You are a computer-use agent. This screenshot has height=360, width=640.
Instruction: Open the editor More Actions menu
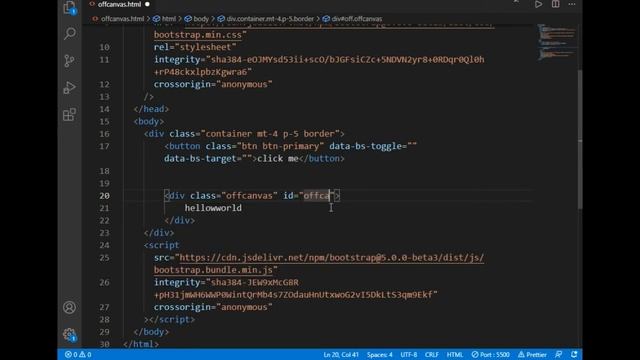coord(572,4)
